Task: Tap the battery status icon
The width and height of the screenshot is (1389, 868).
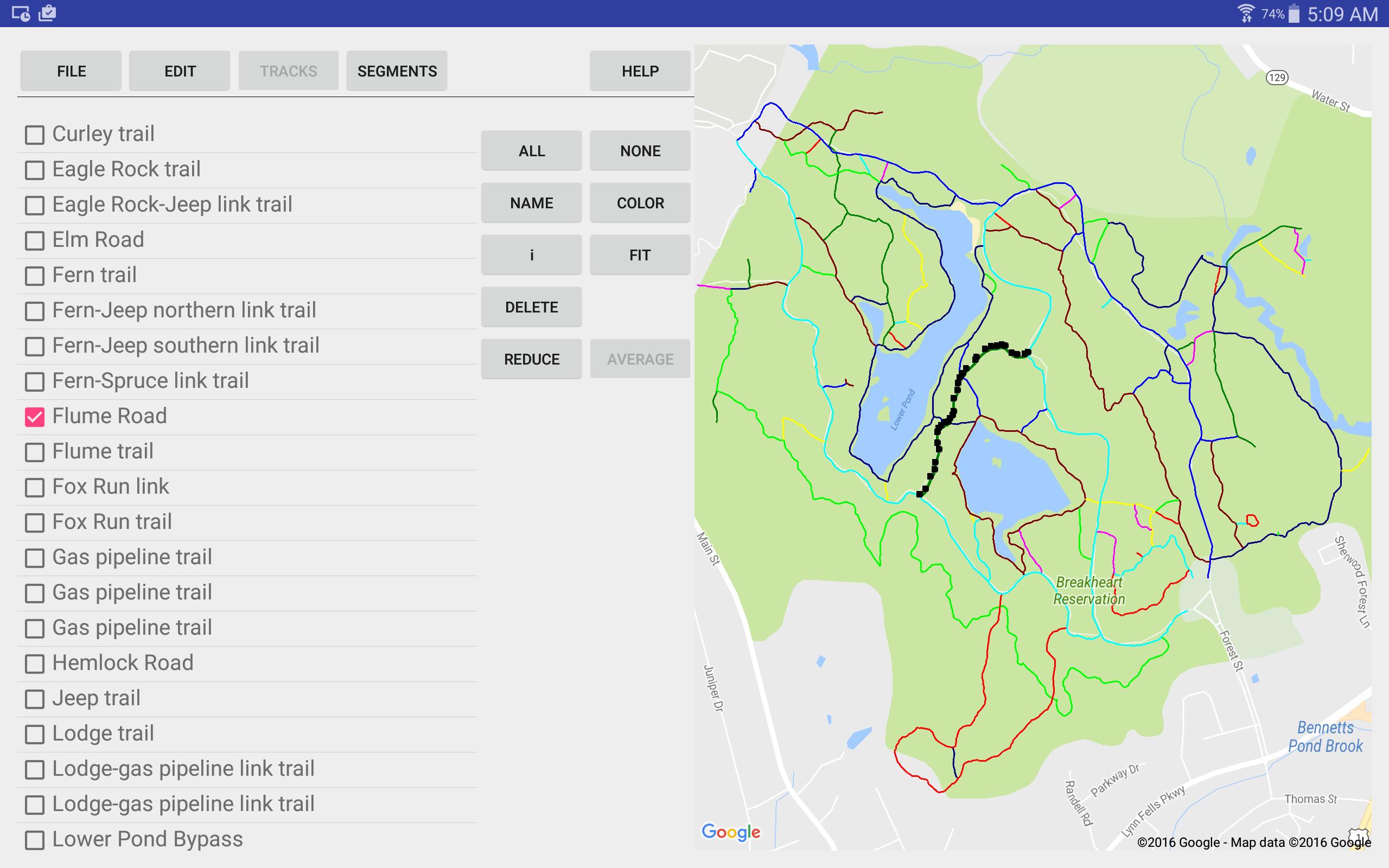Action: point(1294,13)
